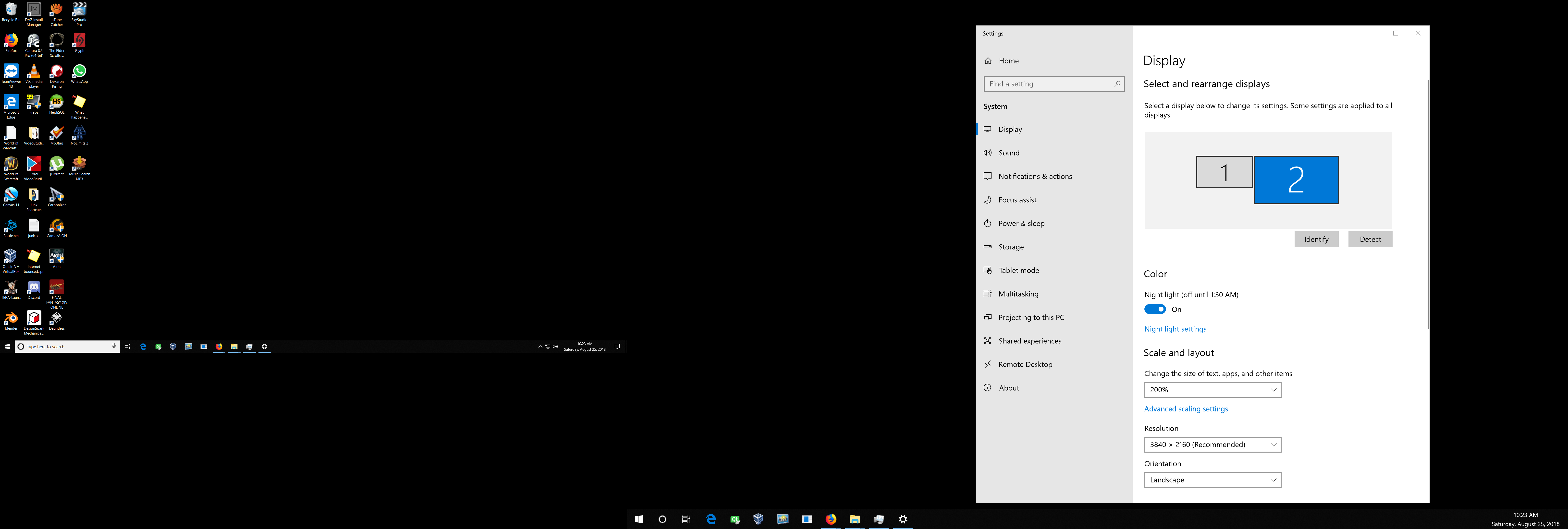Click the Firefox icon in bottom taskbar
Screen dimensions: 1568x529
tap(831, 519)
